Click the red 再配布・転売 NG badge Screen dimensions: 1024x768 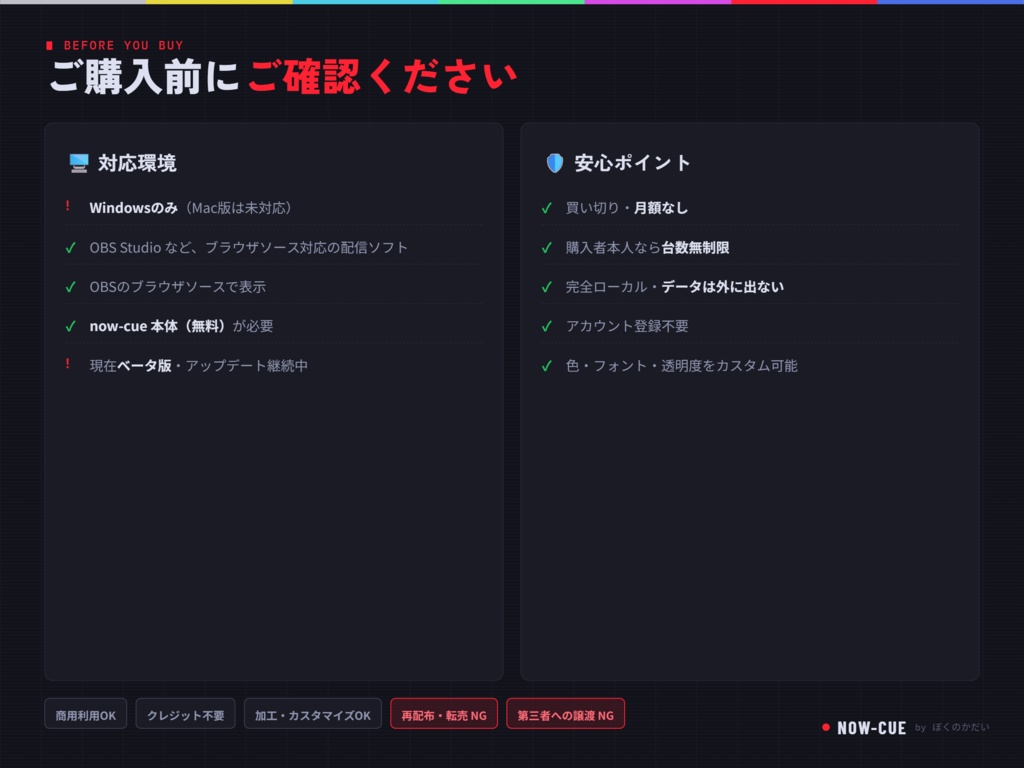(444, 715)
